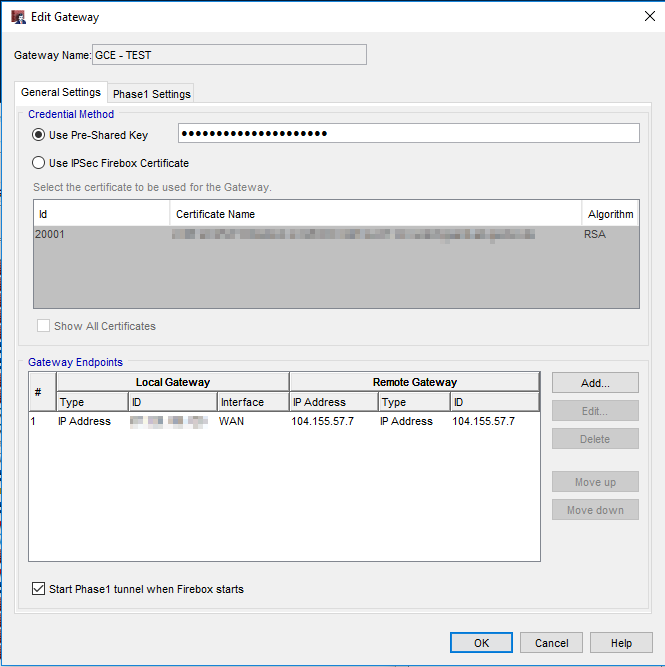Confirm with the OK button
The height and width of the screenshot is (667, 665).
[481, 643]
